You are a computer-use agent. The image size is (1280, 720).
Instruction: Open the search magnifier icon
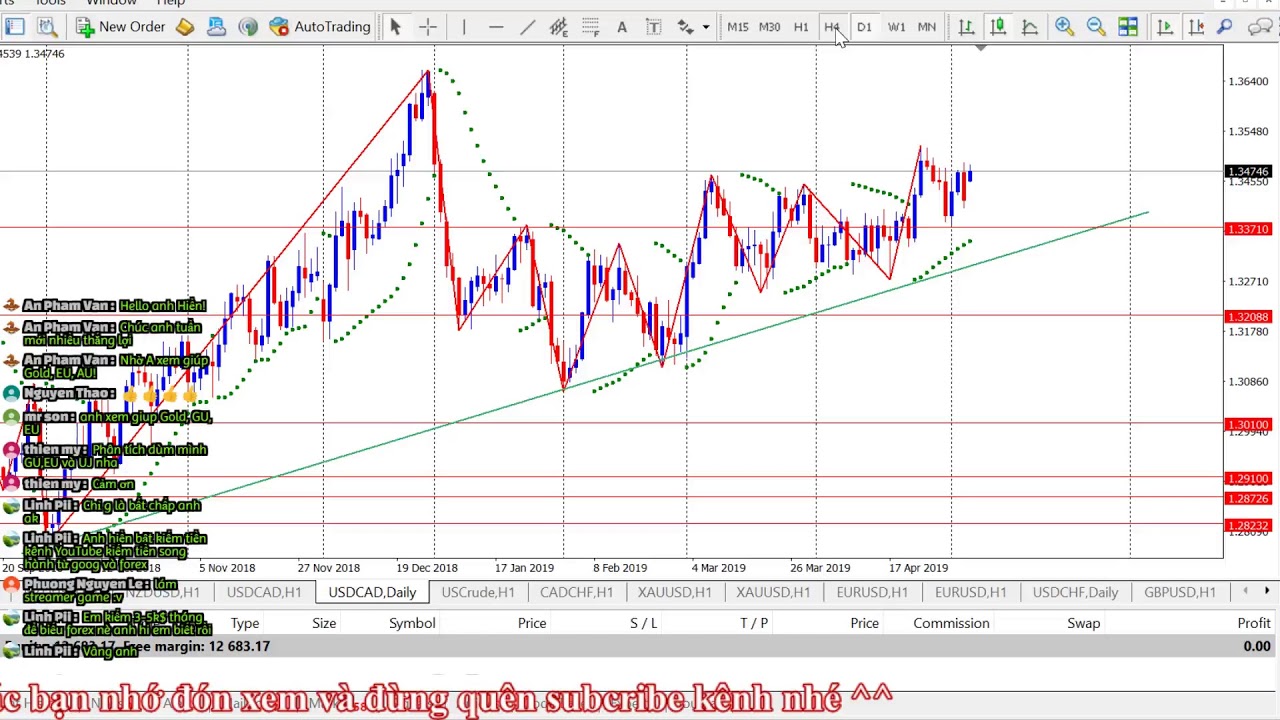pos(1225,27)
